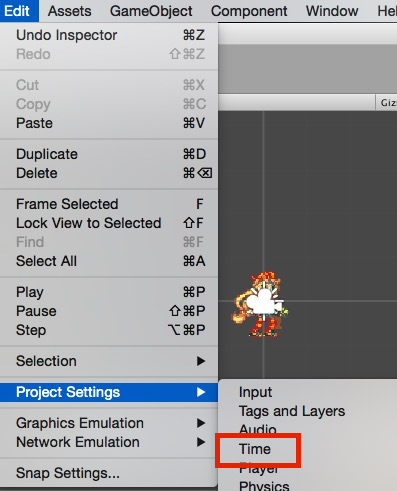Open the Gizmos dropdown in scene toolbar
The height and width of the screenshot is (491, 397).
(x=387, y=102)
